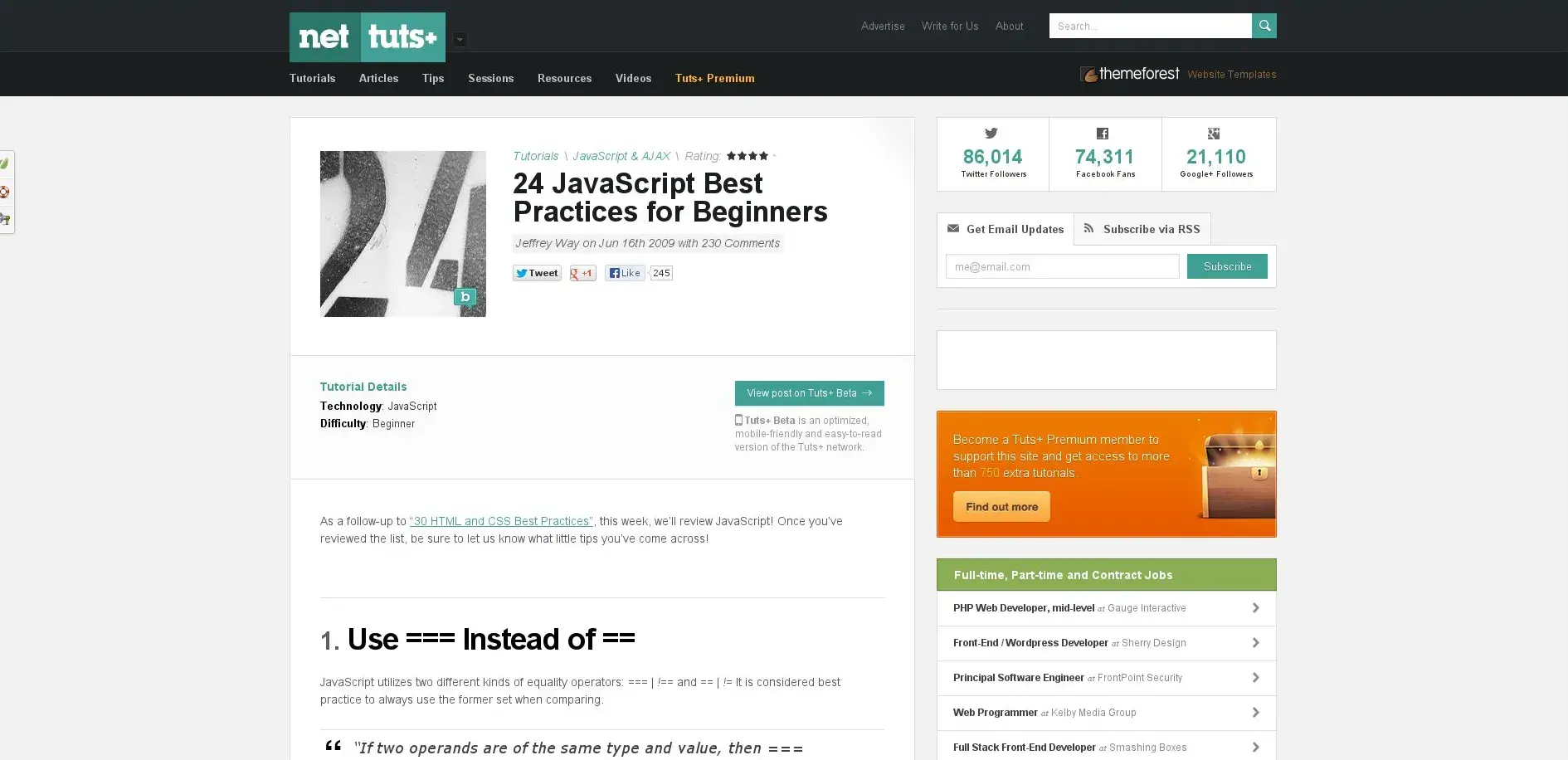This screenshot has height=760, width=1568.
Task: Click the article title 24 JavaScript Best Practices
Action: 670,197
